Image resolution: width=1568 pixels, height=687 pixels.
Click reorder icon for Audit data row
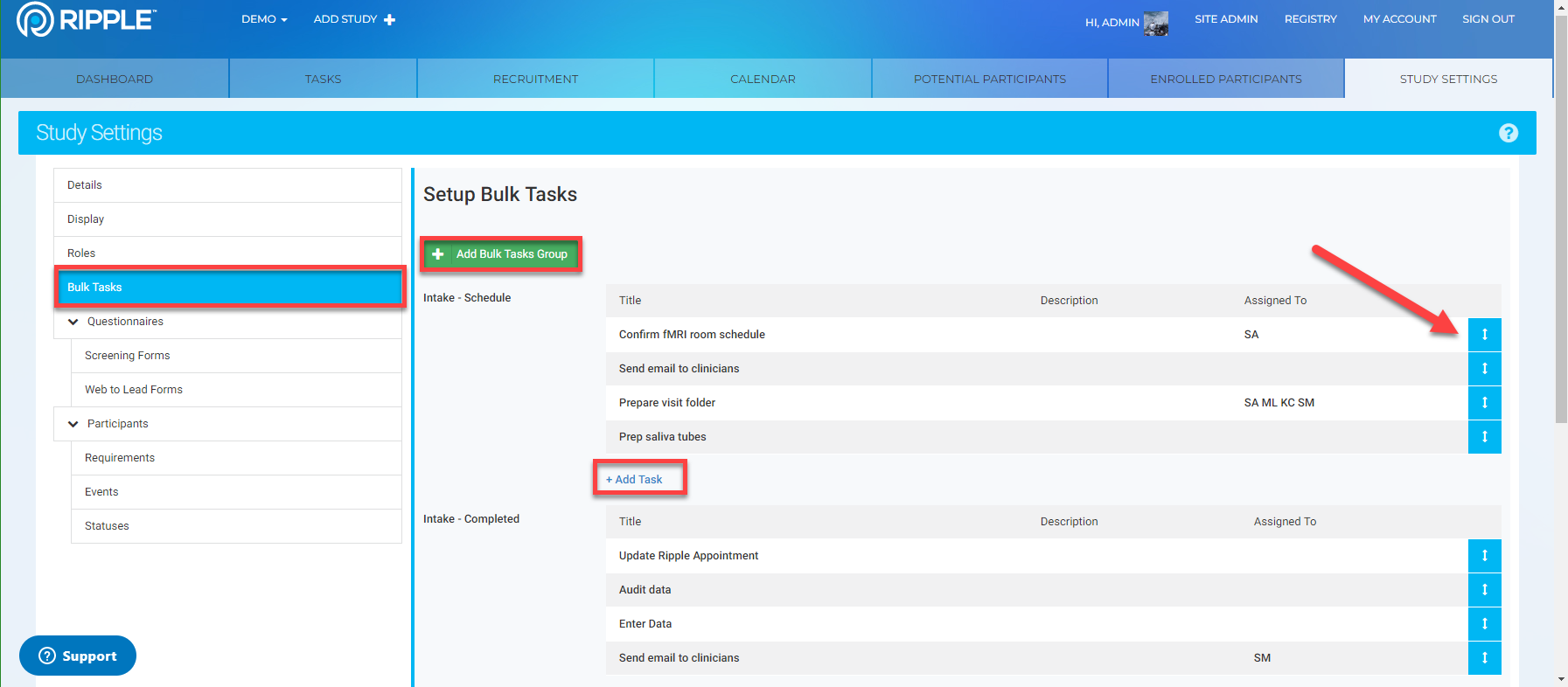click(x=1484, y=590)
